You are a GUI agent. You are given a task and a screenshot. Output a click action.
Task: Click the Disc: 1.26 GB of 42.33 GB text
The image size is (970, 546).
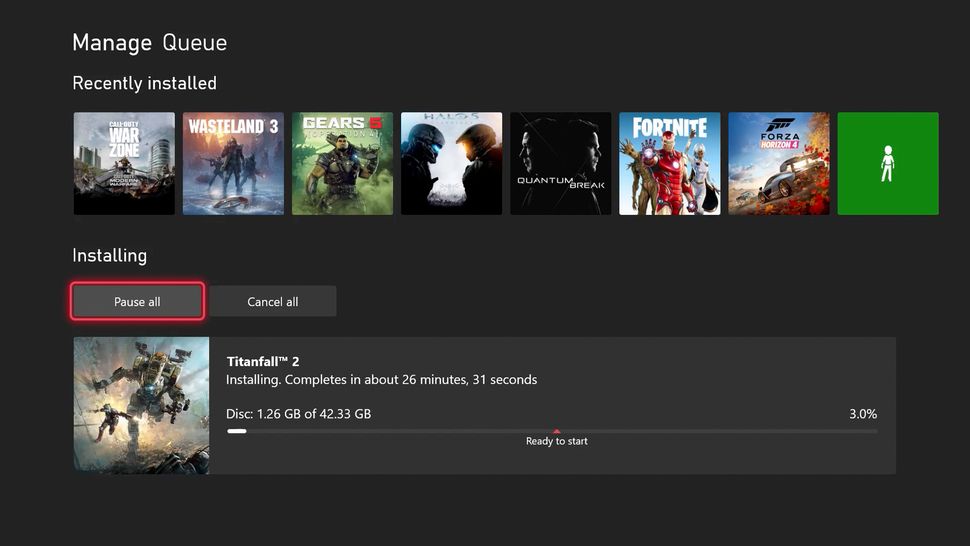click(299, 414)
